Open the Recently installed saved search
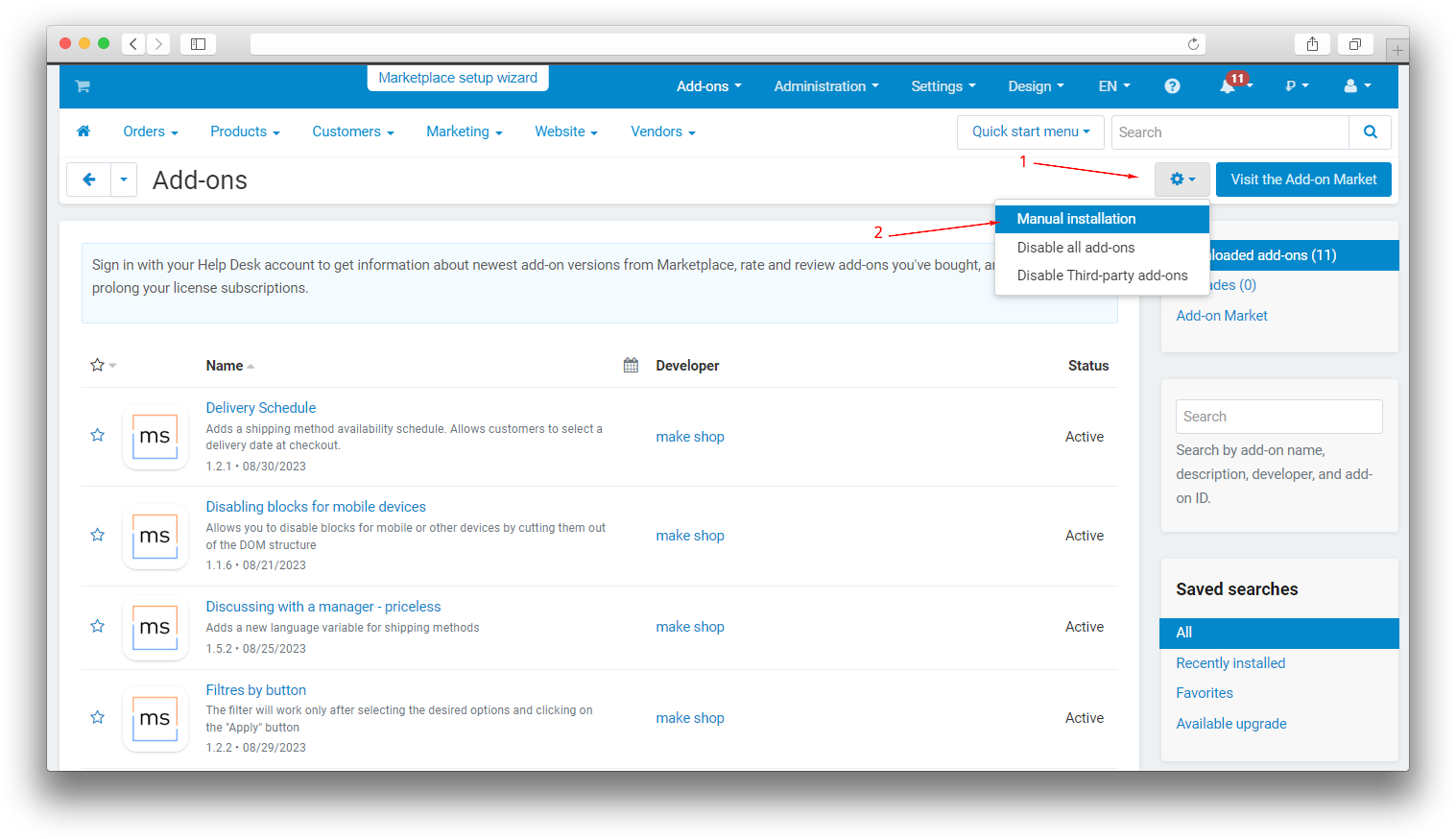The width and height of the screenshot is (1456, 839). click(1229, 663)
